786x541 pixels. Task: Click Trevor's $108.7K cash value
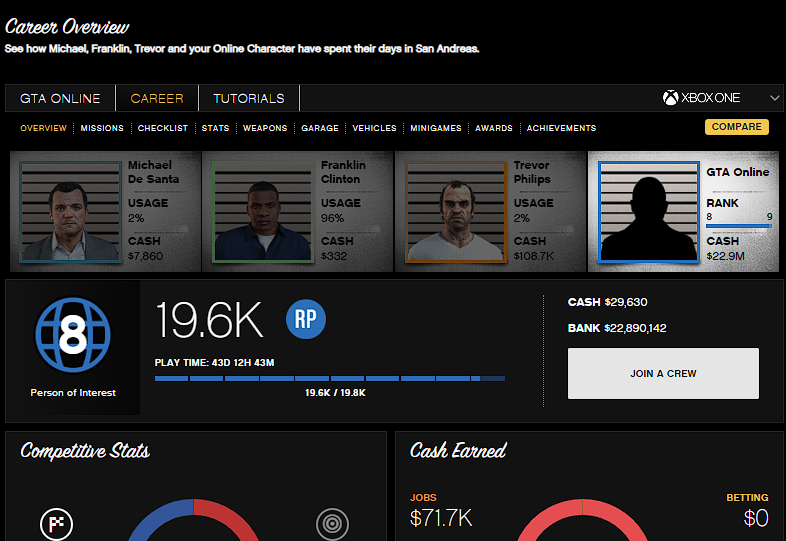pyautogui.click(x=534, y=256)
